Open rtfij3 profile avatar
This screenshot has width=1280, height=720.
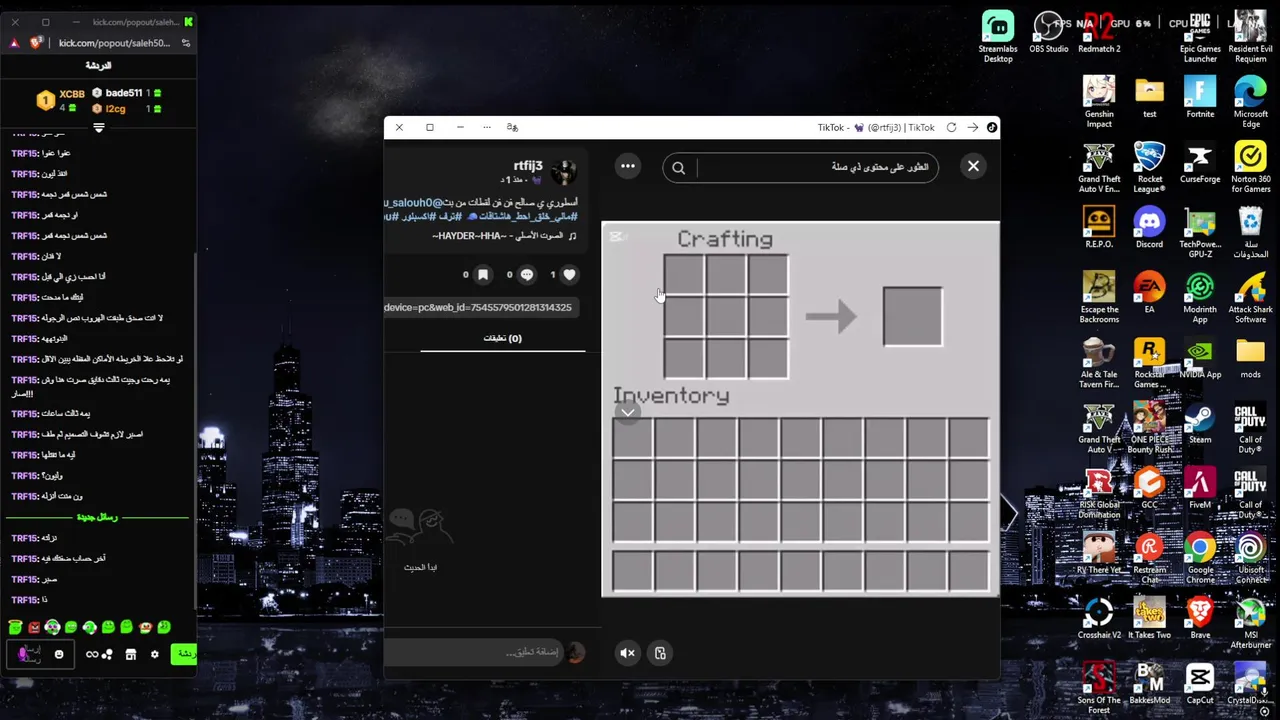(x=563, y=172)
